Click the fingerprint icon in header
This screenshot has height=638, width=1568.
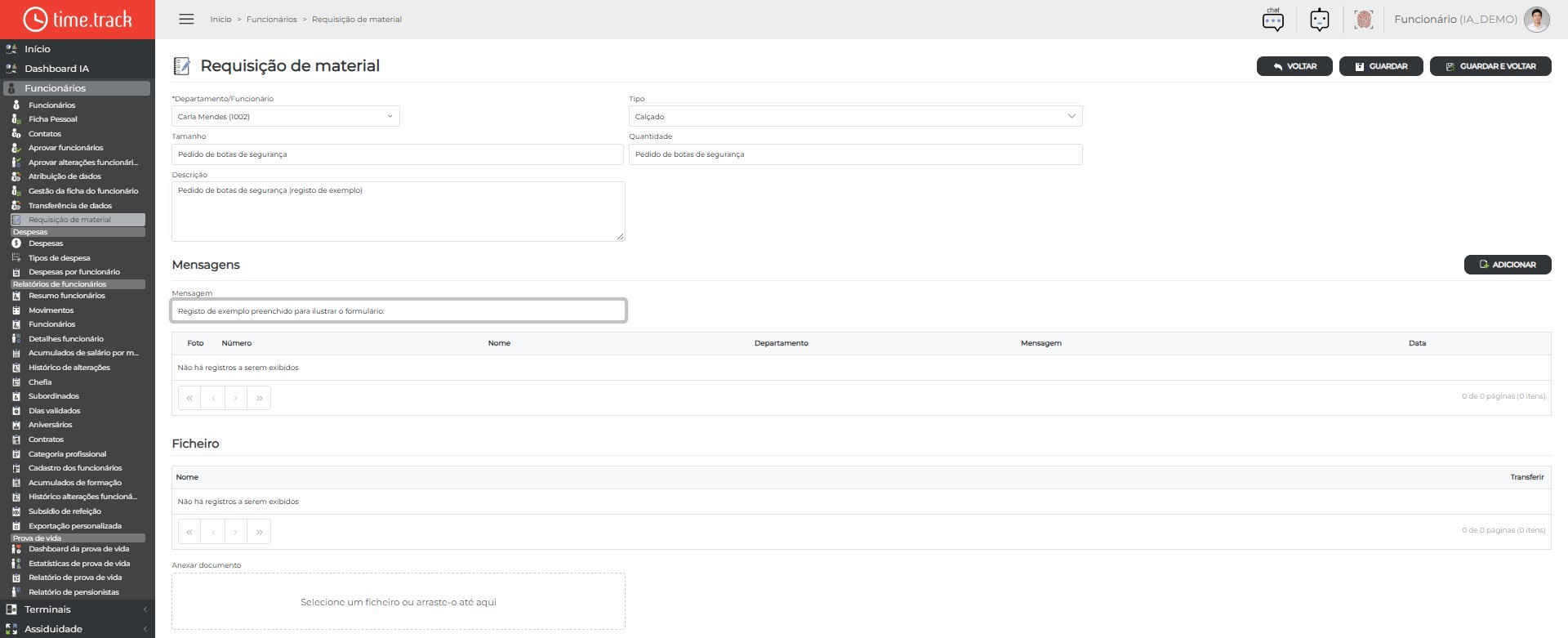1363,20
